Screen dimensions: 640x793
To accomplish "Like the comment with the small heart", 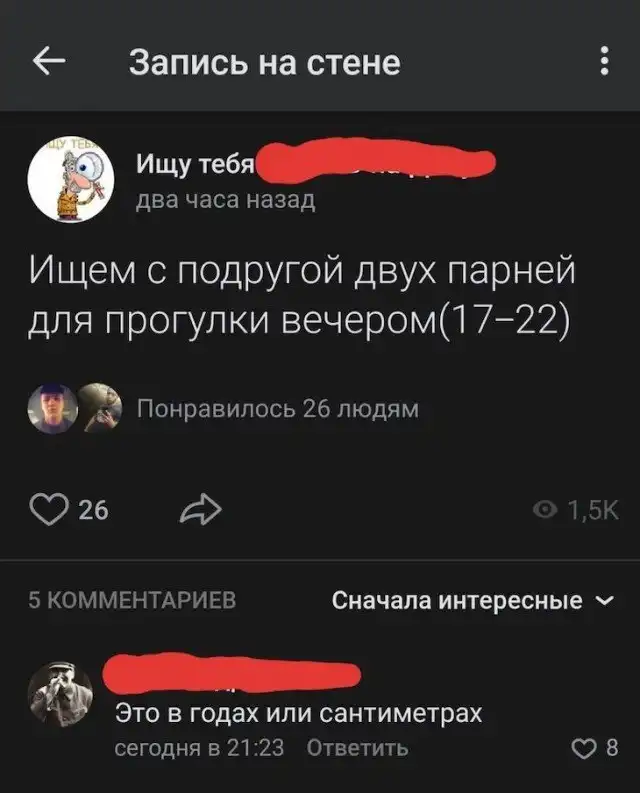I will pos(584,748).
